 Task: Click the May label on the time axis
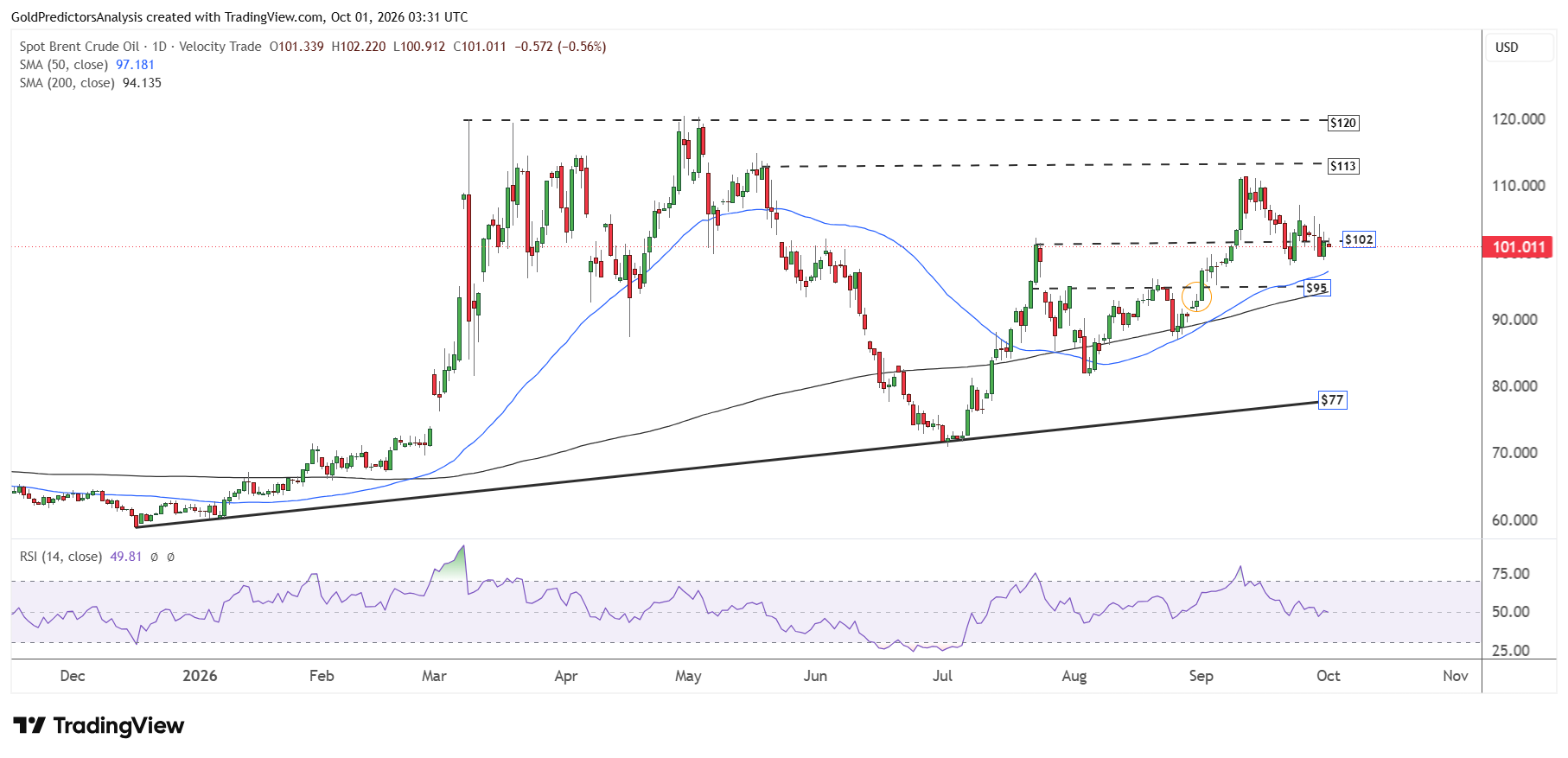coord(688,676)
